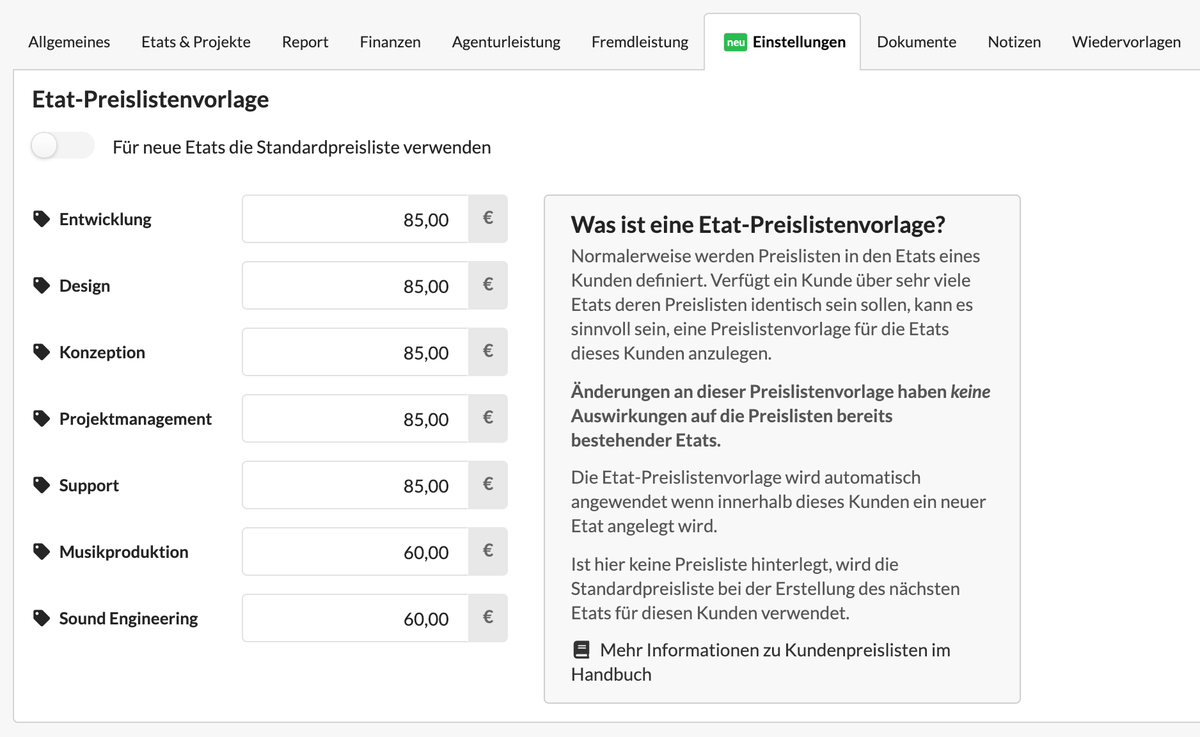This screenshot has height=737, width=1200.
Task: Open Mehr Informationen zu Kundenpreislisten link
Action: coord(761,662)
